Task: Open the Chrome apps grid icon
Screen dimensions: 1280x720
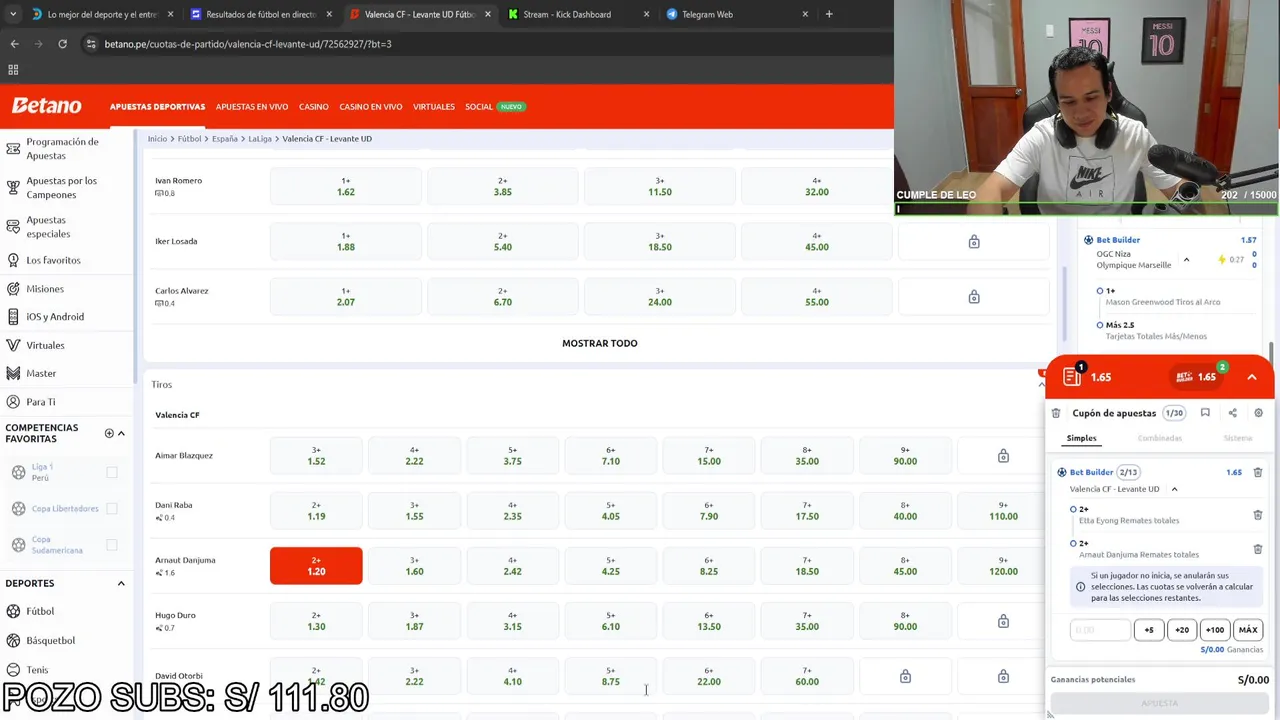Action: [x=13, y=70]
